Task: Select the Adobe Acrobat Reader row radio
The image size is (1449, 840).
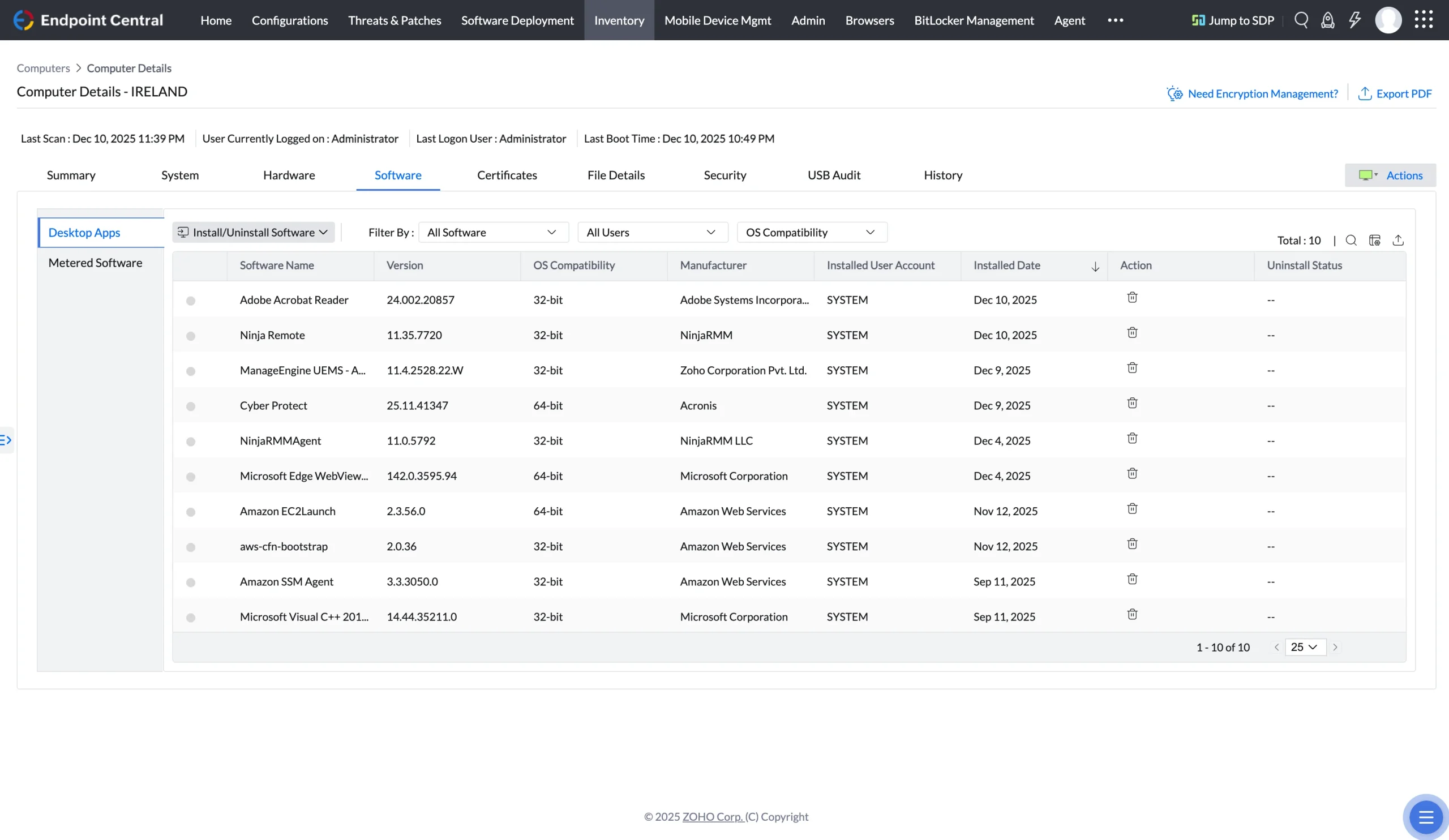Action: click(190, 301)
